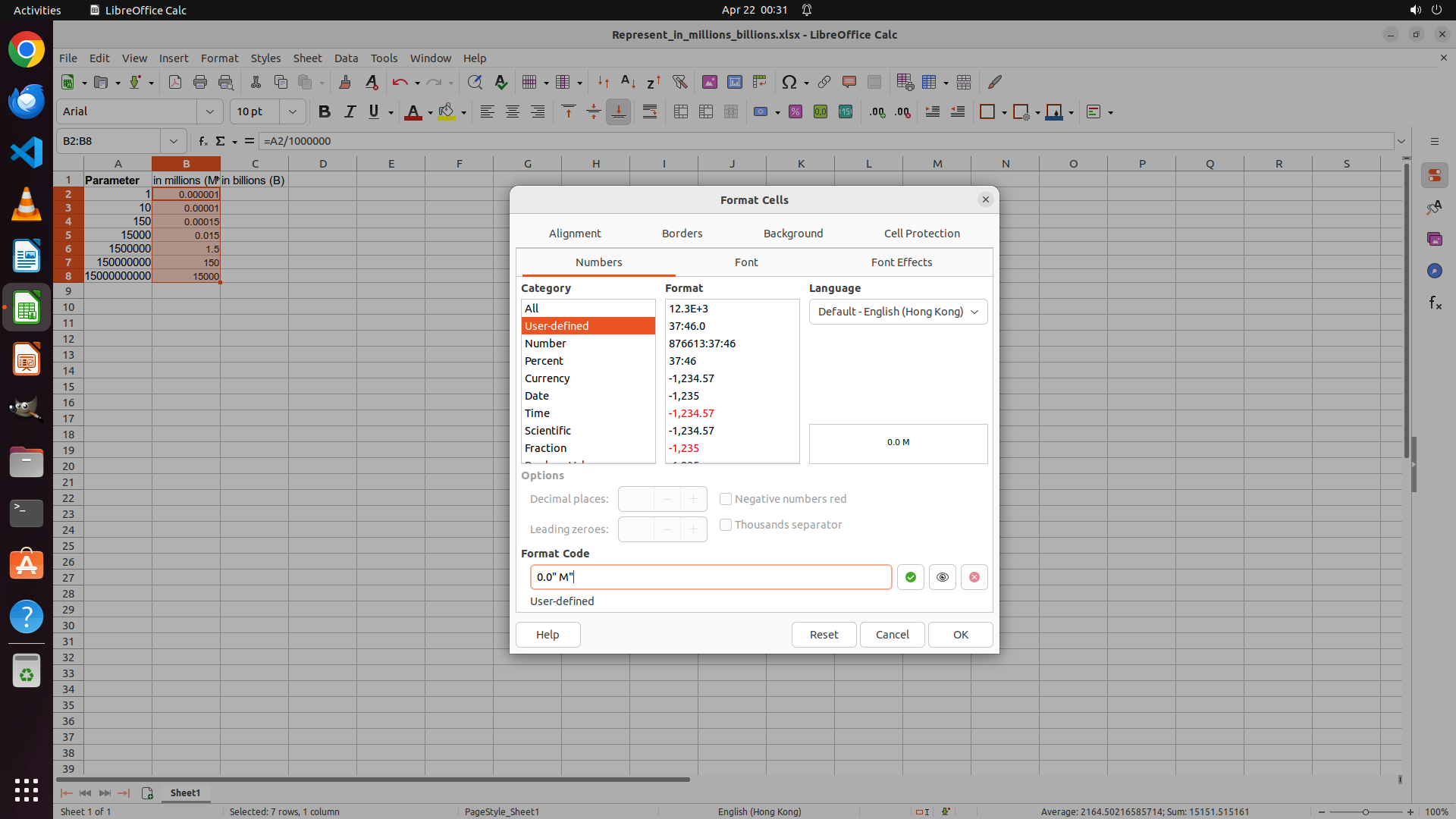Expand the Language dropdown
The width and height of the screenshot is (1456, 819).
(x=898, y=312)
